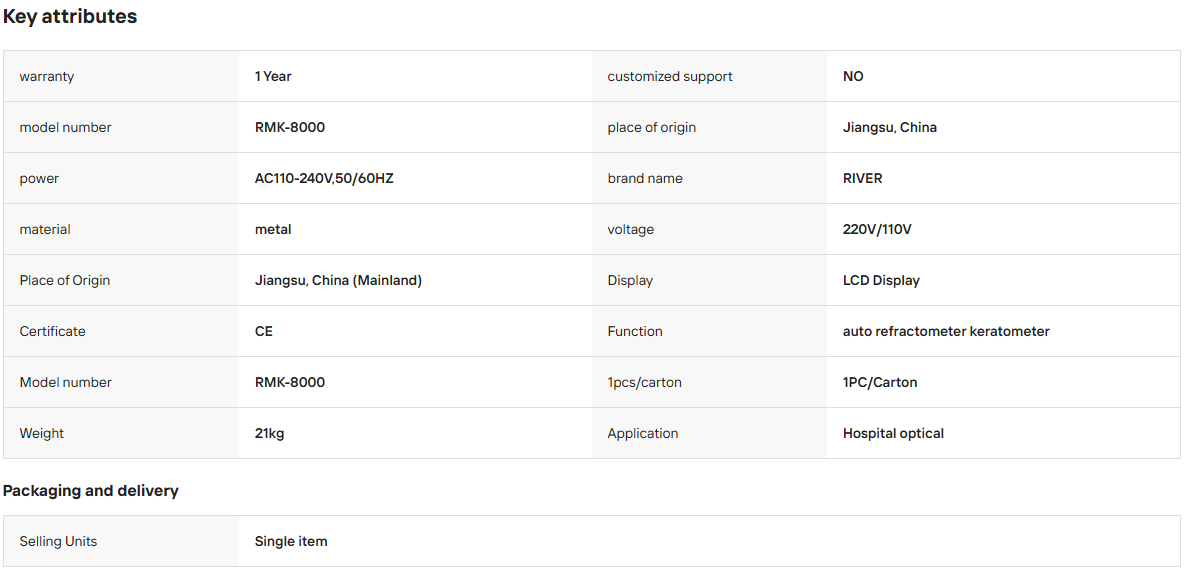Select the LCD Display value
The image size is (1186, 581).
point(881,281)
